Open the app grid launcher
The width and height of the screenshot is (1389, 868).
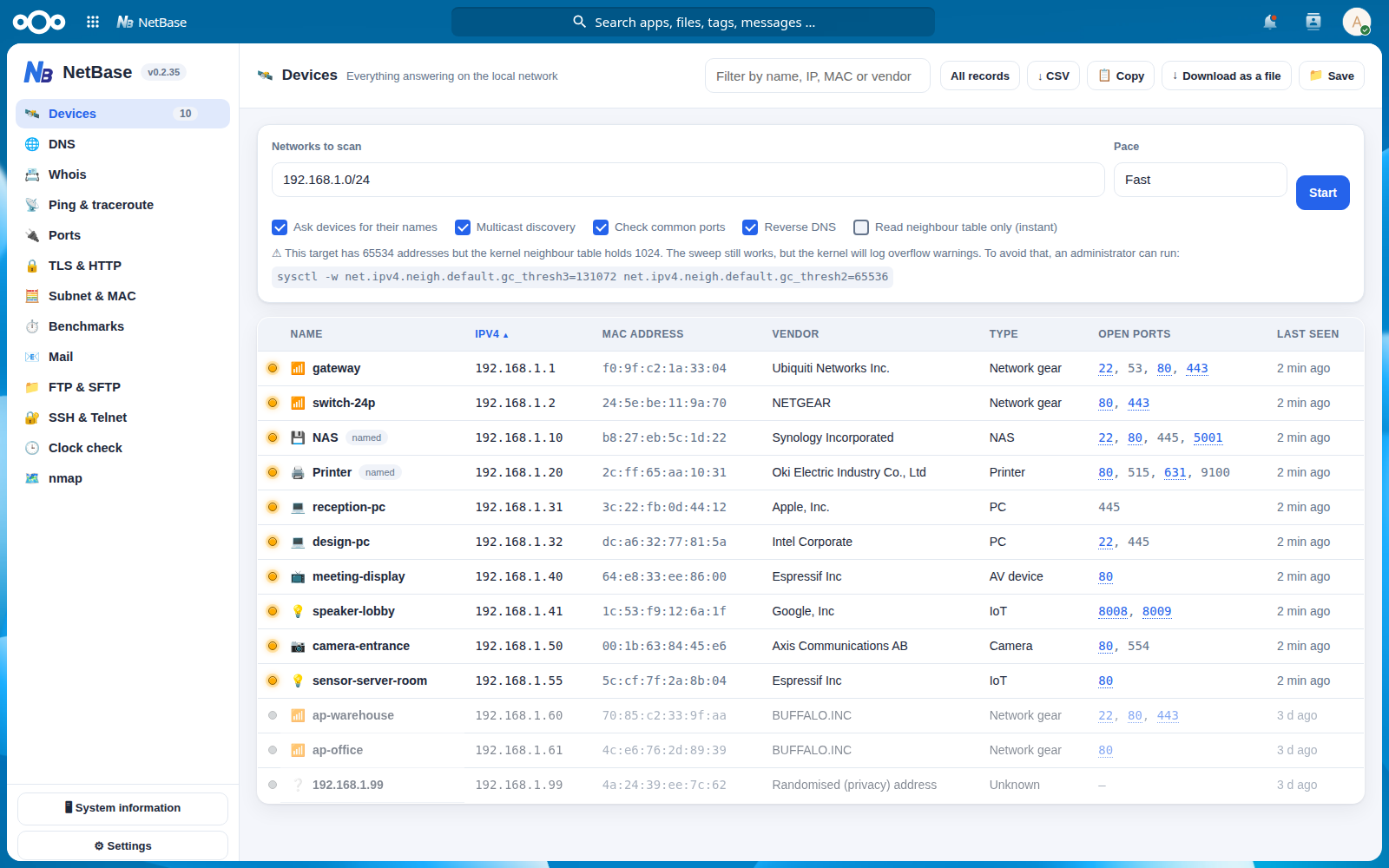pyautogui.click(x=93, y=22)
